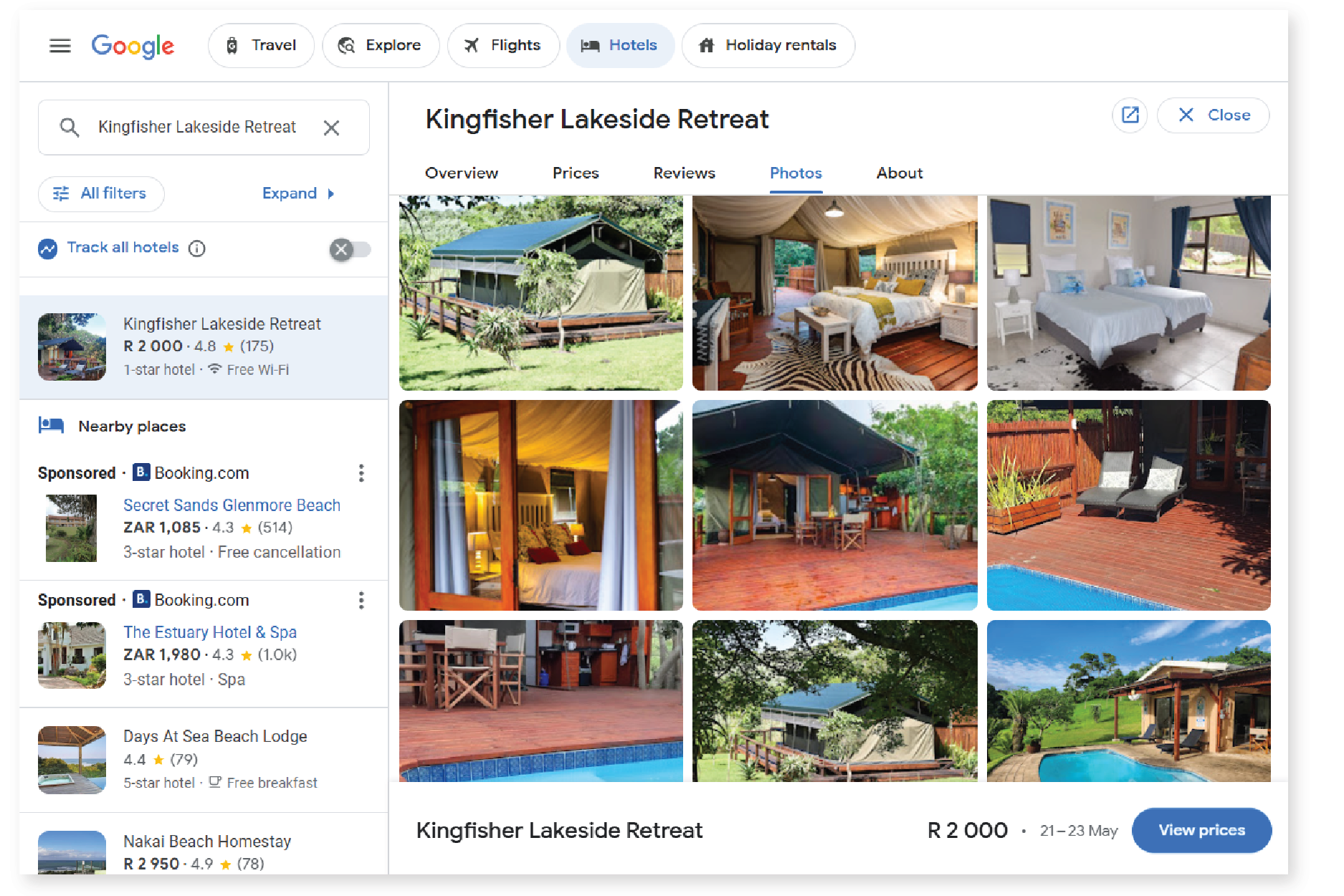Open hotel in new window icon
This screenshot has height=896, width=1344.
[1130, 115]
